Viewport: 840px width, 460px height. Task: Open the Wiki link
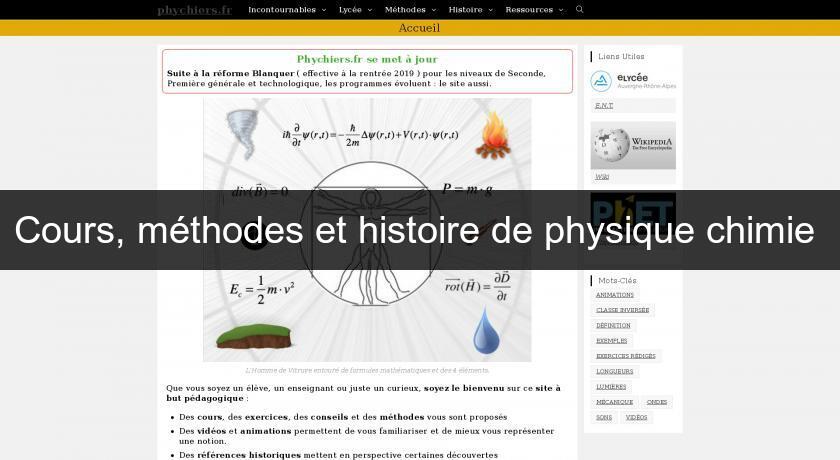pos(602,177)
